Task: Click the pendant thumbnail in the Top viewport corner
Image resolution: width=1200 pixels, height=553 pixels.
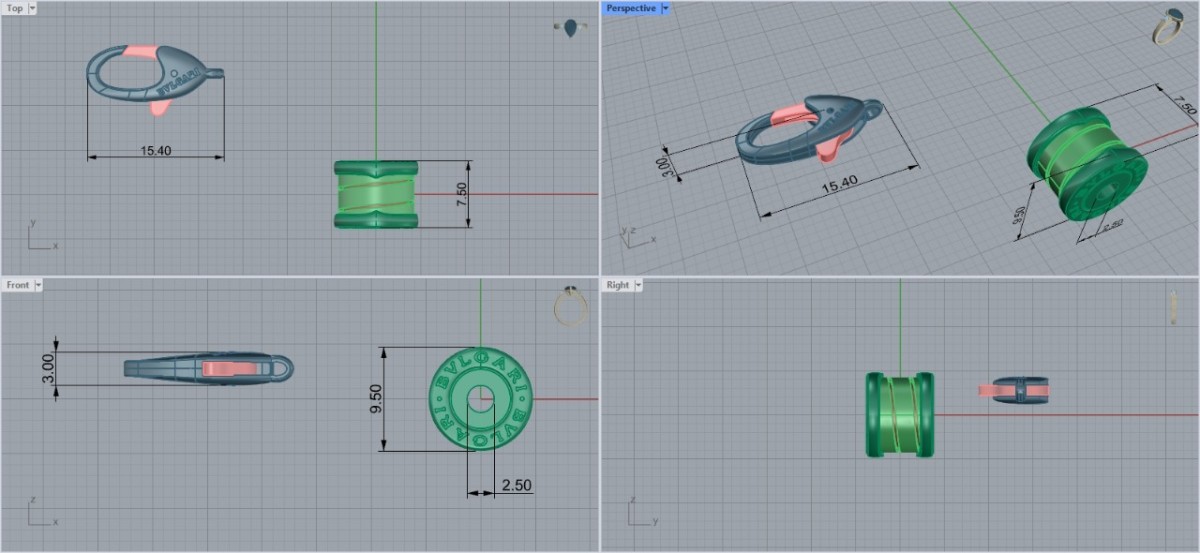Action: click(571, 28)
